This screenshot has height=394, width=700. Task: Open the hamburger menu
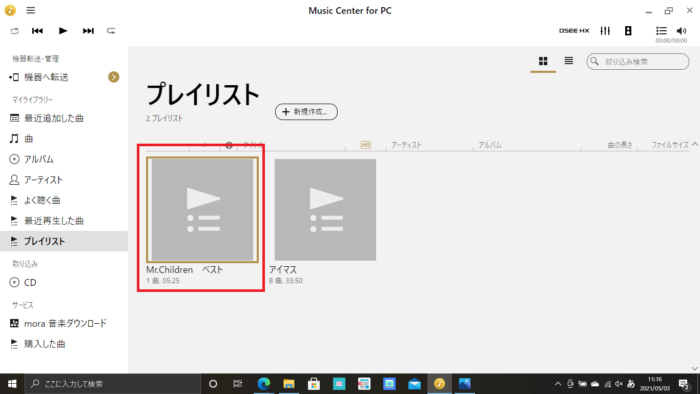30,10
